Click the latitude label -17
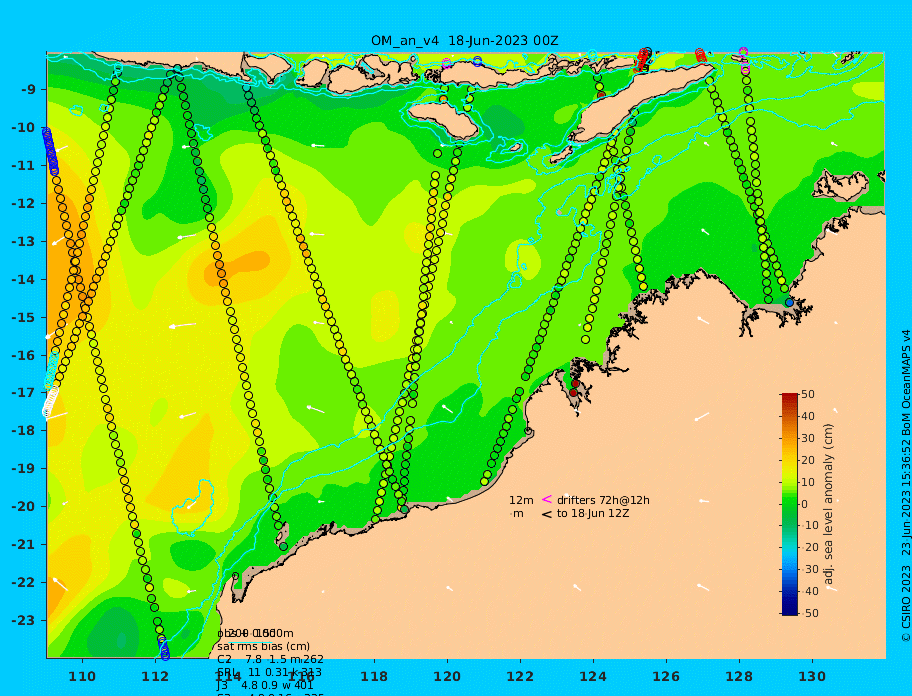Viewport: 912px width, 696px height. pos(23,393)
